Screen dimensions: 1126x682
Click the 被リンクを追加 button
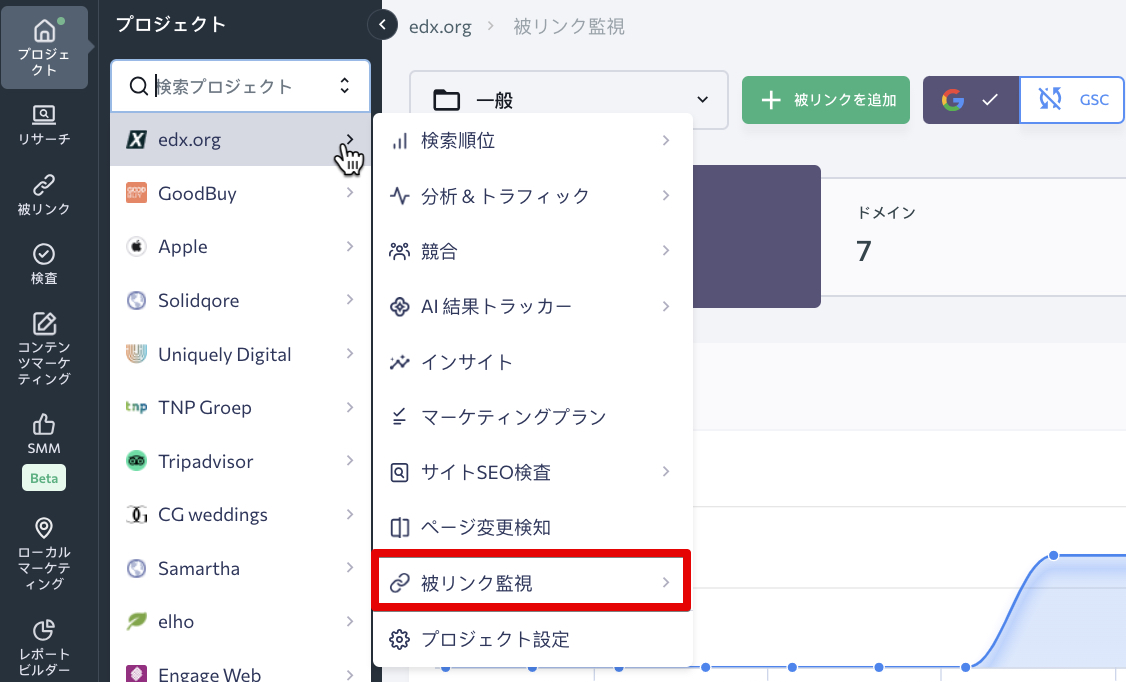826,100
